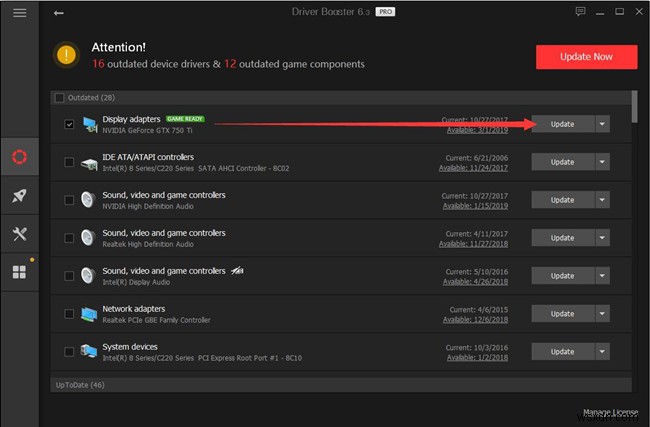Image resolution: width=650 pixels, height=427 pixels.
Task: Open the Manage License link
Action: click(608, 411)
